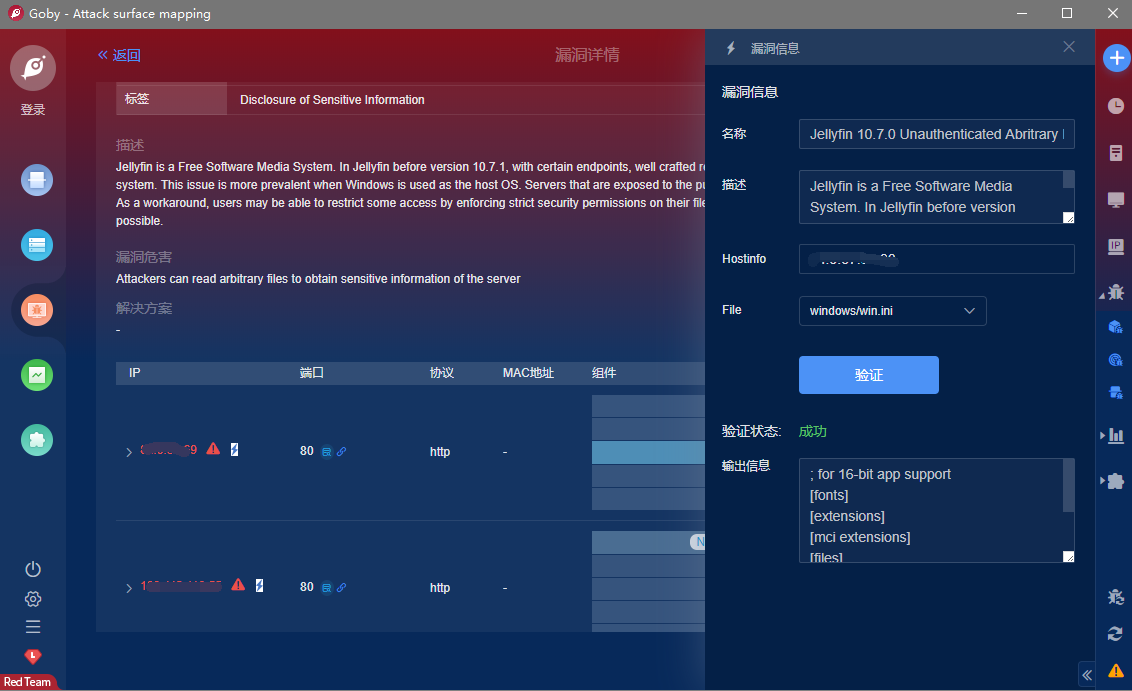Click lightning verify icon on first IP row
1132x691 pixels.
pos(235,450)
